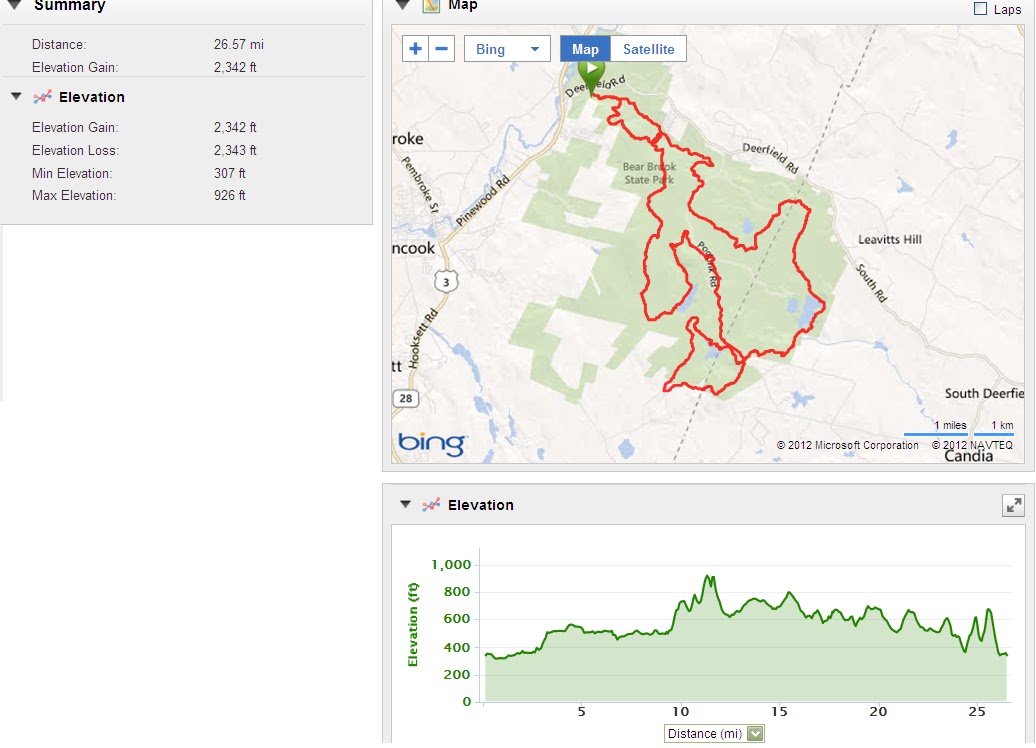Click the green start marker on map
The image size is (1036, 748).
[x=591, y=72]
